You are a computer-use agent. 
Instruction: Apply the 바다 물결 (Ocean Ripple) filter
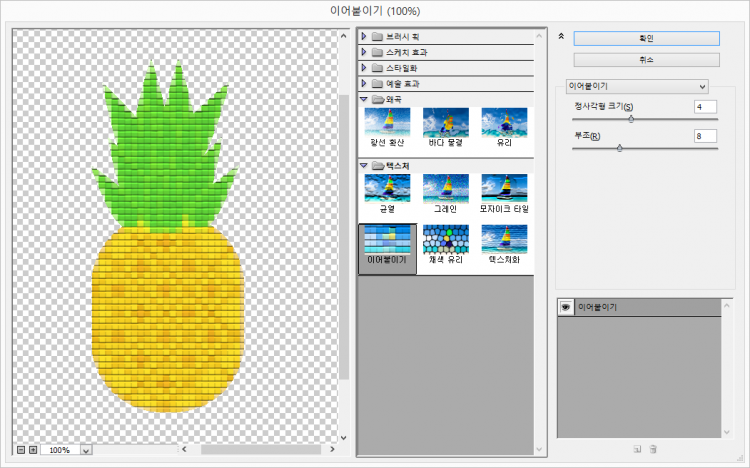click(445, 122)
